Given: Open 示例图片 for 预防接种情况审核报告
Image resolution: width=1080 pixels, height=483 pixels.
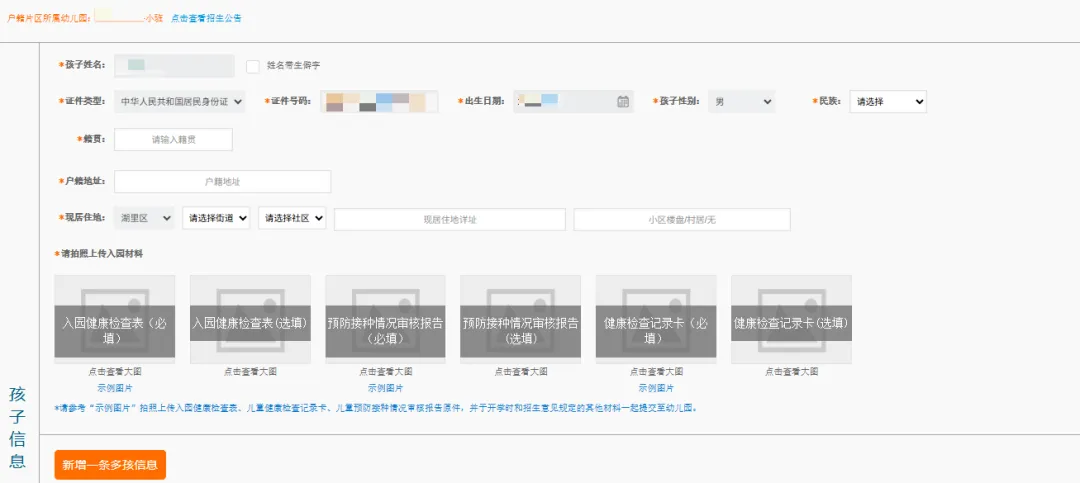Looking at the screenshot, I should (386, 388).
